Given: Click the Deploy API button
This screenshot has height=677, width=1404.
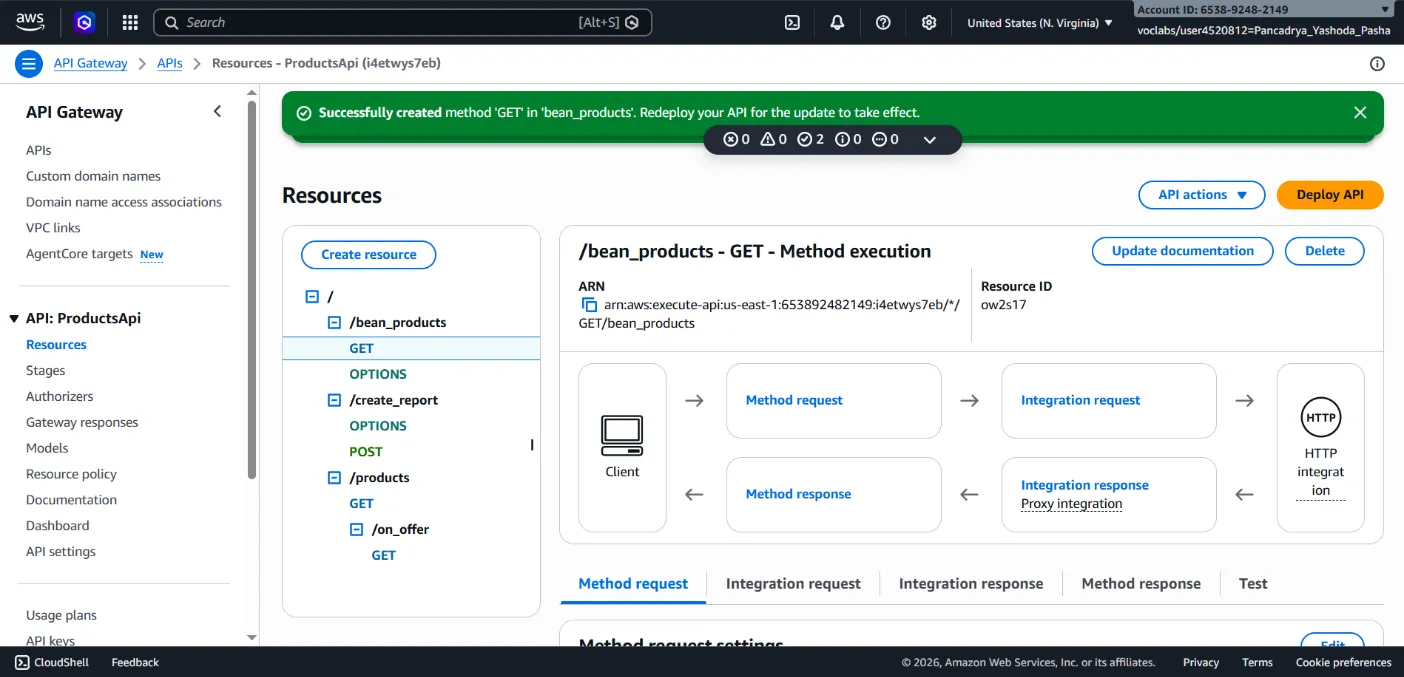Looking at the screenshot, I should coord(1330,195).
